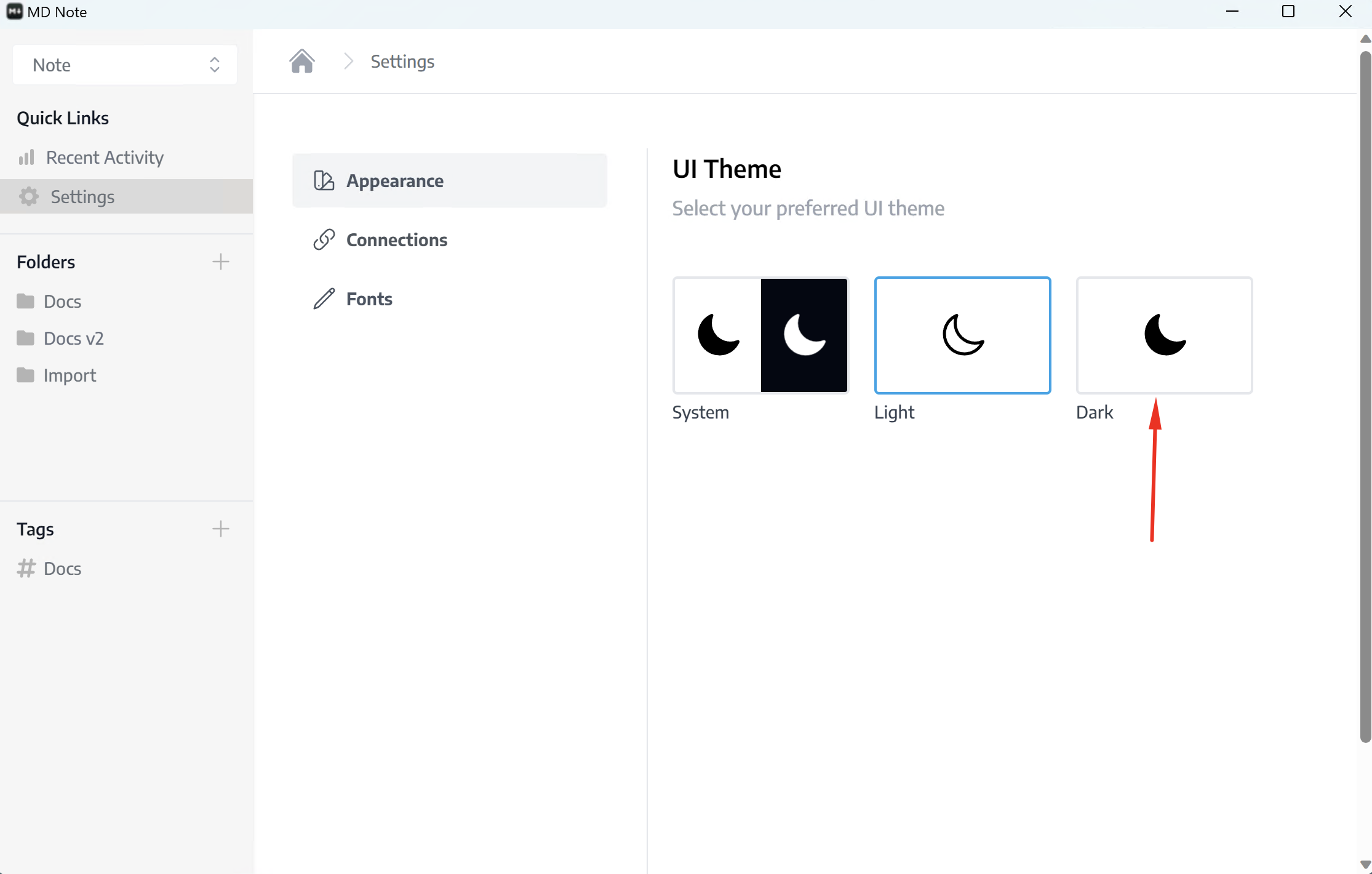
Task: Click the up-down chevron beside Note
Action: tap(214, 65)
